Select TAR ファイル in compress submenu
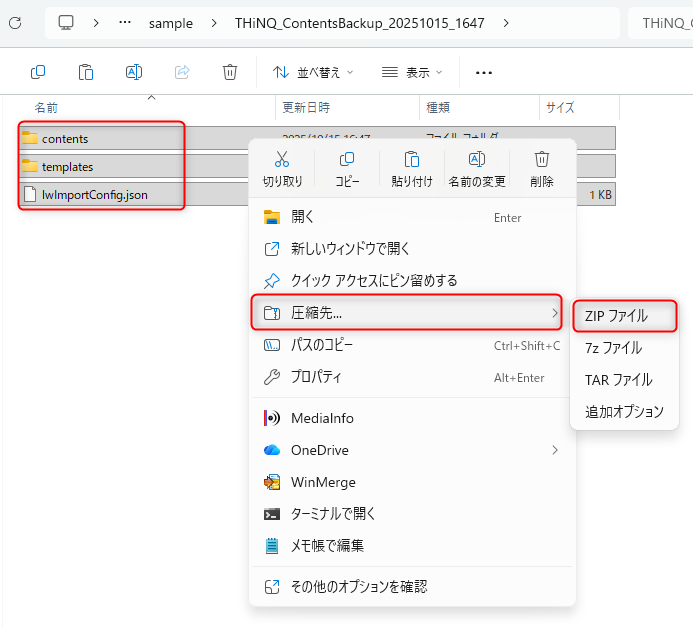693x629 pixels. (624, 380)
